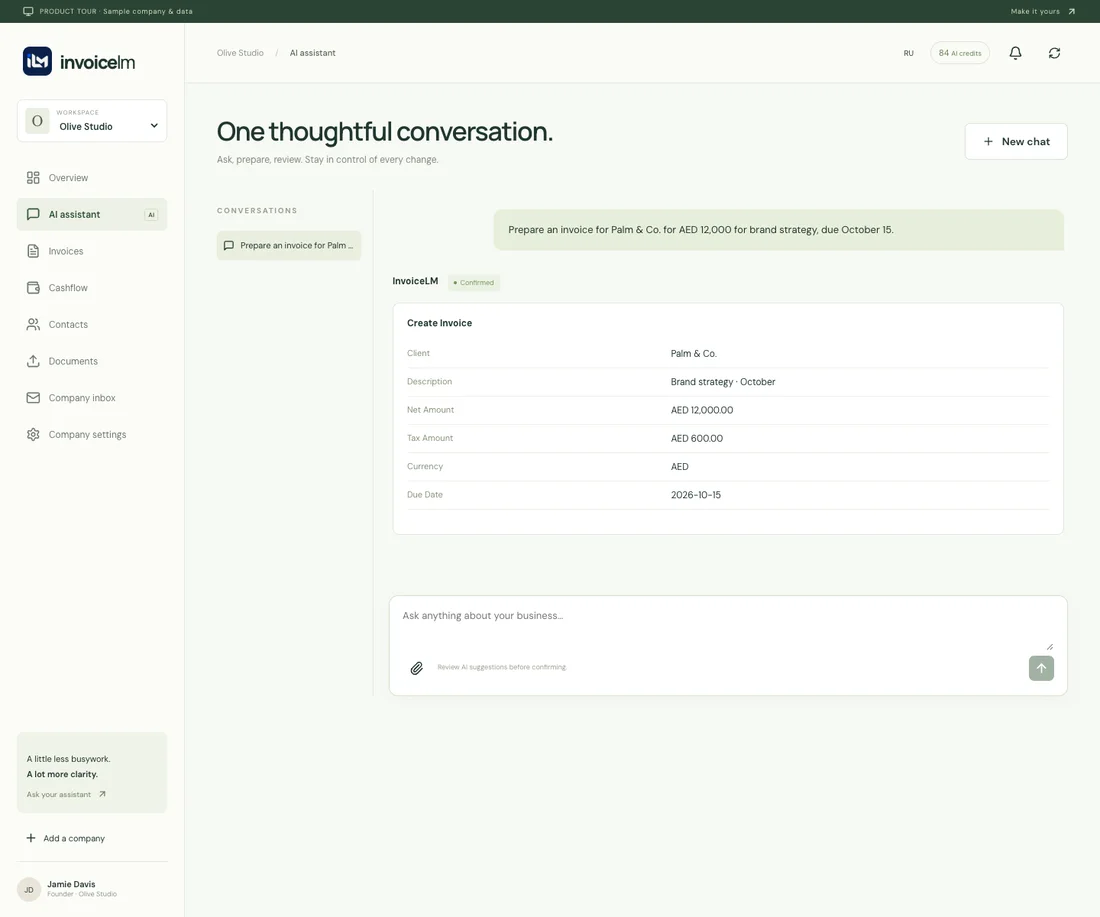The image size is (1100, 917).
Task: Start a New chat
Action: 1016,142
